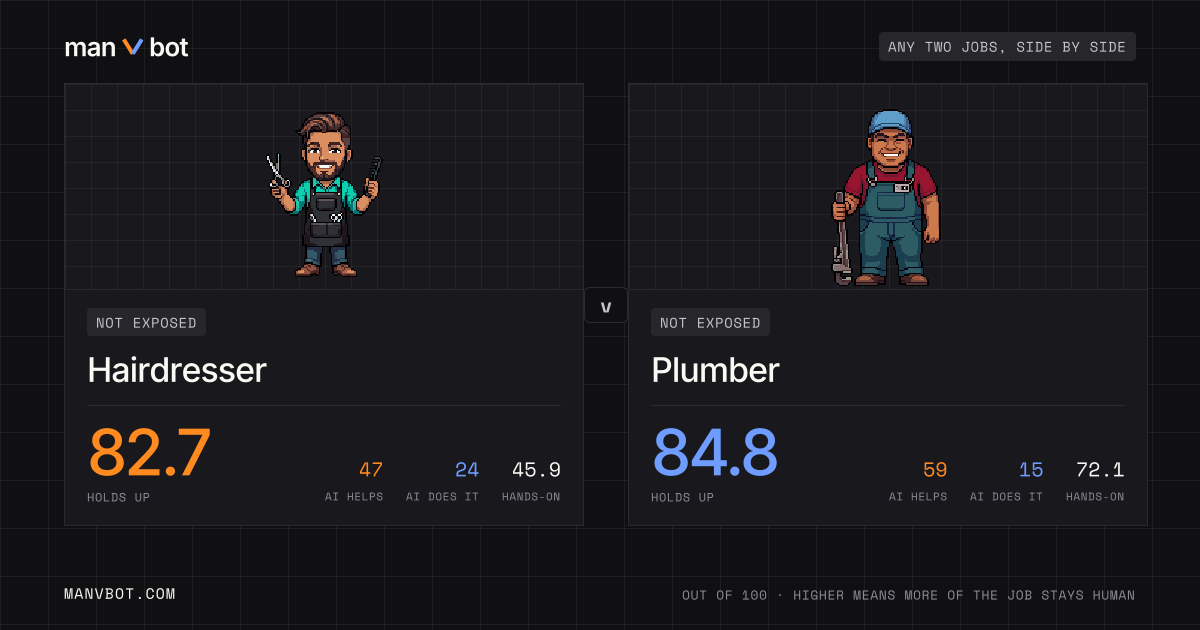Click the MANVBOT.COM footer link
The image size is (1200, 630).
tap(120, 594)
